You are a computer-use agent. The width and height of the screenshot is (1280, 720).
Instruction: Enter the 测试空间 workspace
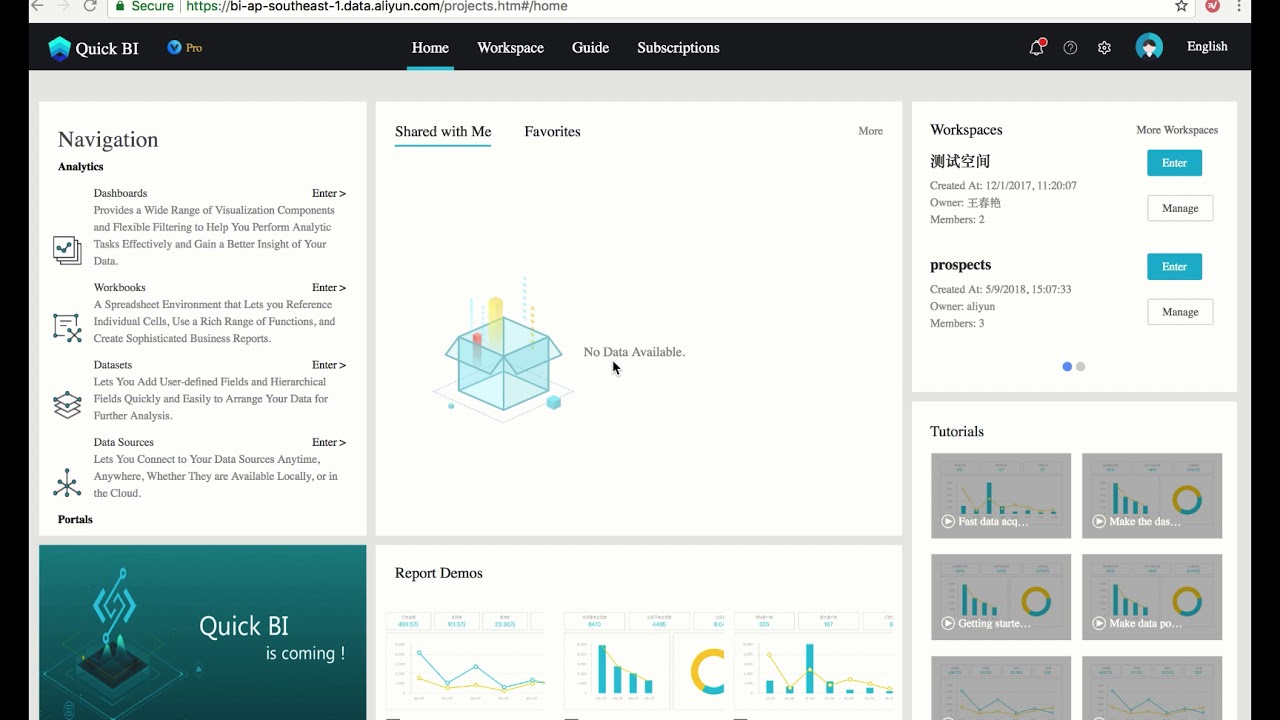pyautogui.click(x=1174, y=163)
